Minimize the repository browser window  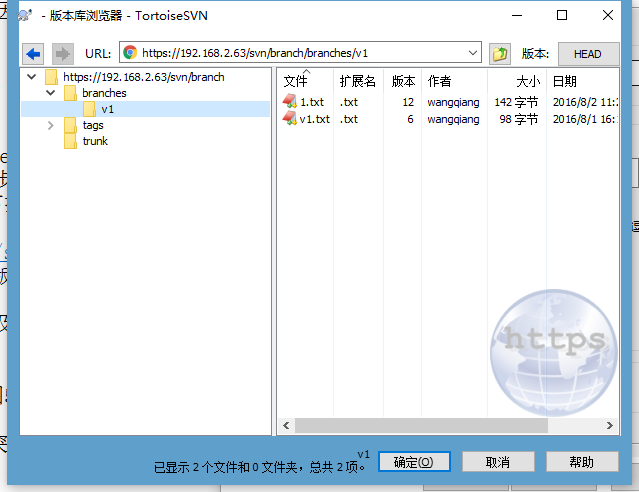pyautogui.click(x=517, y=15)
